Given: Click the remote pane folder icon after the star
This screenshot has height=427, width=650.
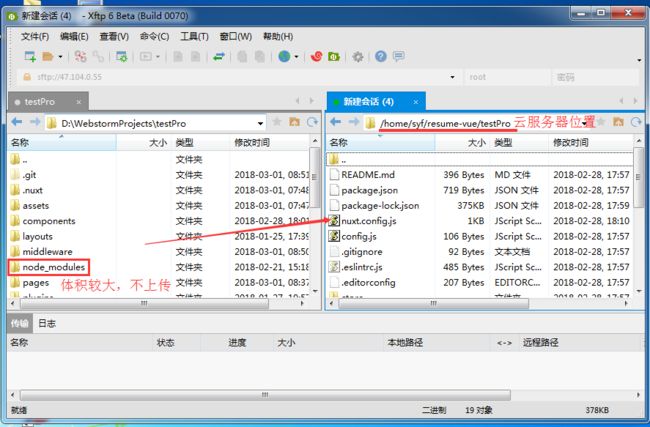Looking at the screenshot, I should pyautogui.click(x=618, y=122).
